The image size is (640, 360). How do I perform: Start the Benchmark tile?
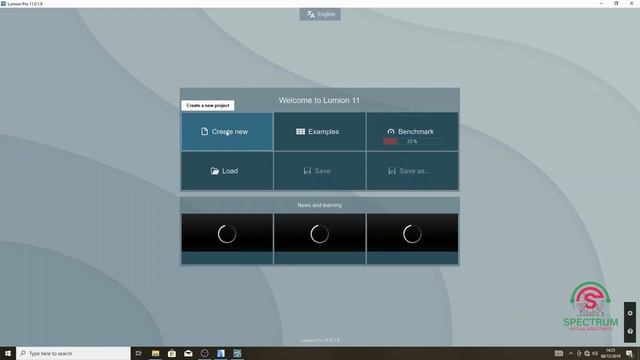pyautogui.click(x=412, y=132)
